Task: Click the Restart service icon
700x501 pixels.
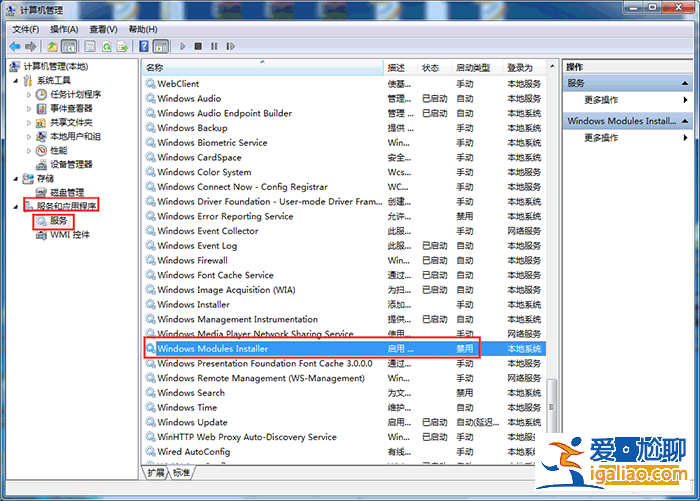Action: pyautogui.click(x=230, y=46)
